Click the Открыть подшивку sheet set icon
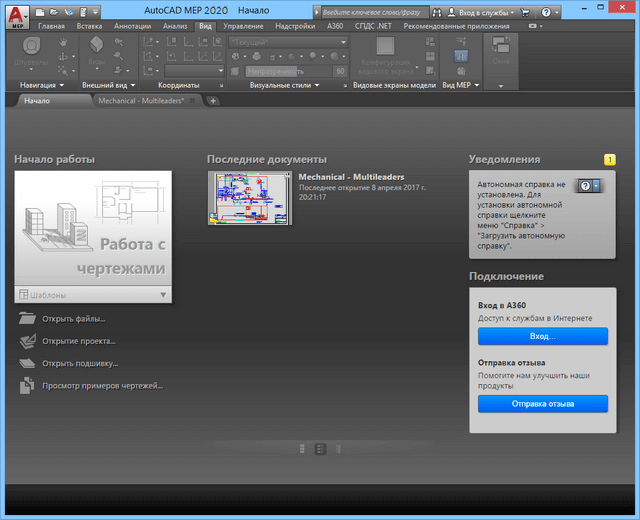 tap(27, 363)
